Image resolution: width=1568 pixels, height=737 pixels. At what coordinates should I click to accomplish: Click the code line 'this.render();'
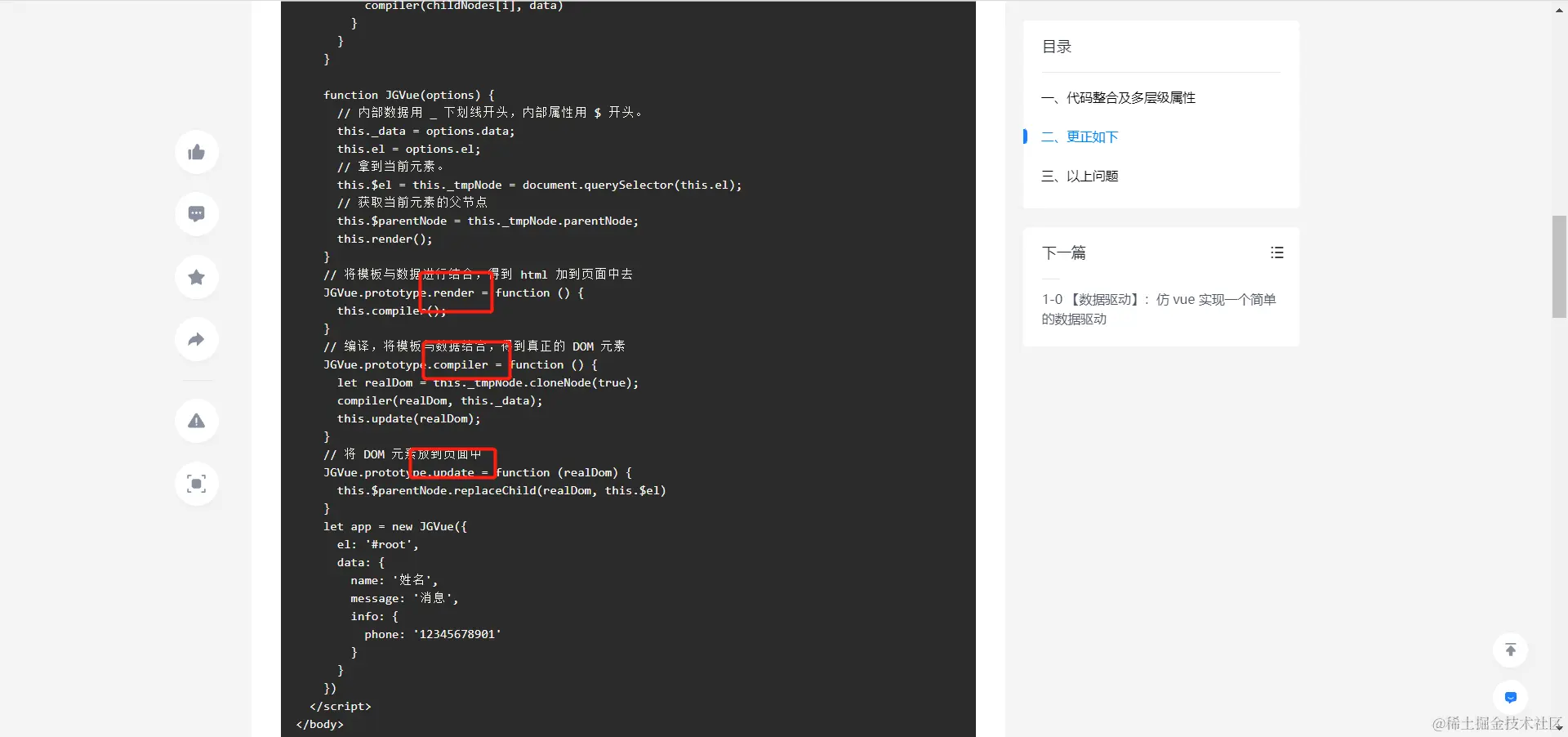point(385,239)
